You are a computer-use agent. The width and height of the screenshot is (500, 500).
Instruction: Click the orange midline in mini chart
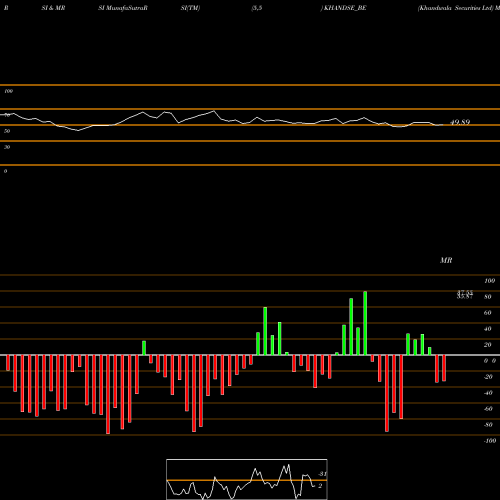click(247, 480)
